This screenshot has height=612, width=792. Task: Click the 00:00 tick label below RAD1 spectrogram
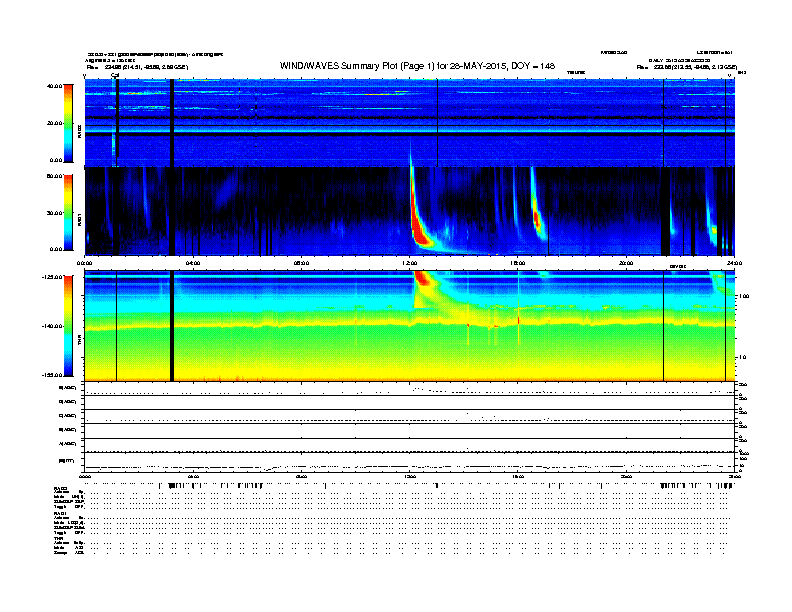click(84, 263)
